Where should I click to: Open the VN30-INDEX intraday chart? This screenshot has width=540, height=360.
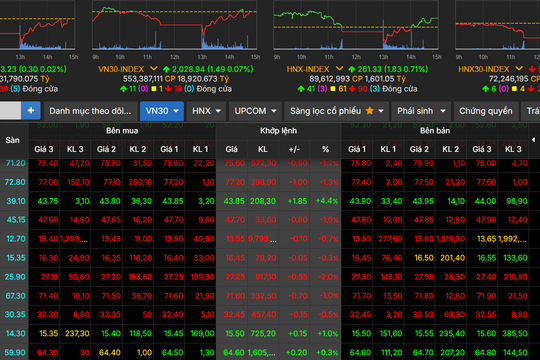[174, 25]
